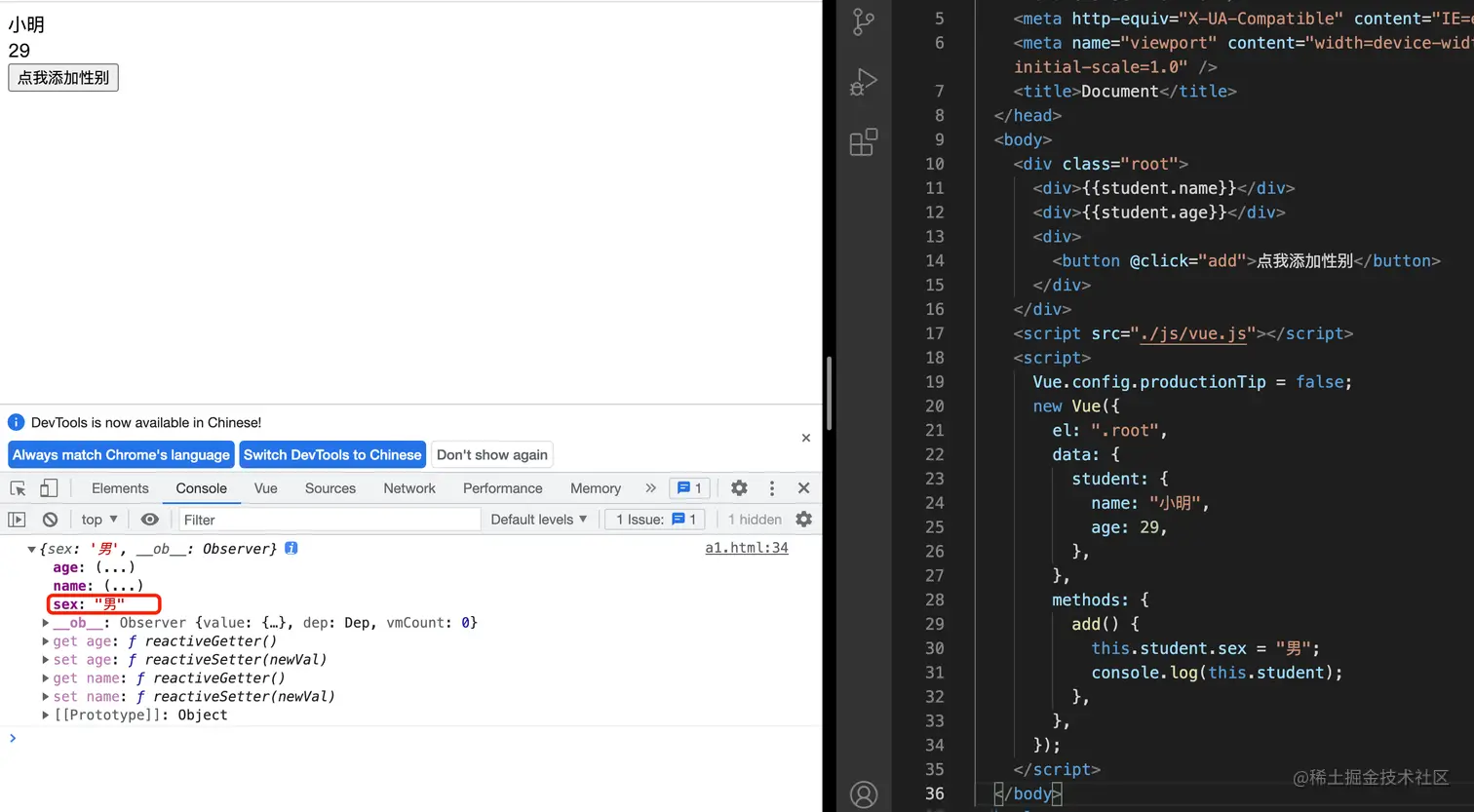Screen dimensions: 1474x812
Task: Close the DevTools panel
Action: (x=803, y=488)
